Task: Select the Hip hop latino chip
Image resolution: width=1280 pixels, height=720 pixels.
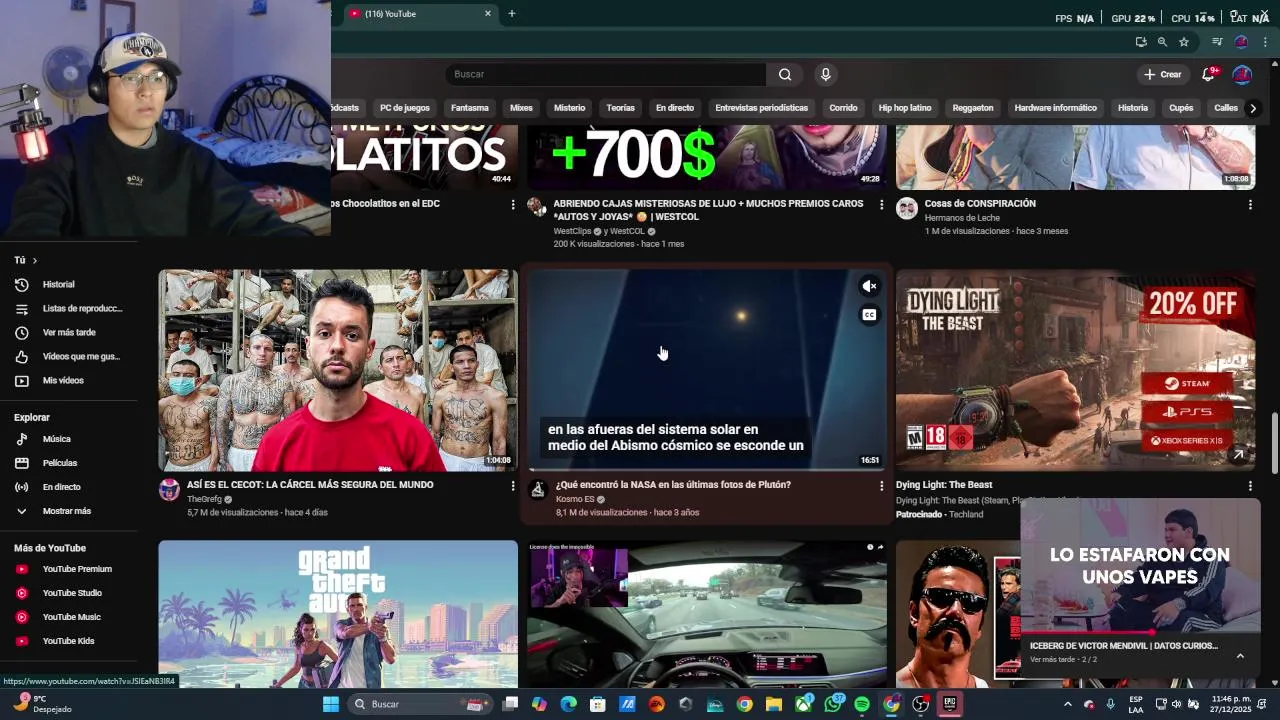Action: click(905, 108)
